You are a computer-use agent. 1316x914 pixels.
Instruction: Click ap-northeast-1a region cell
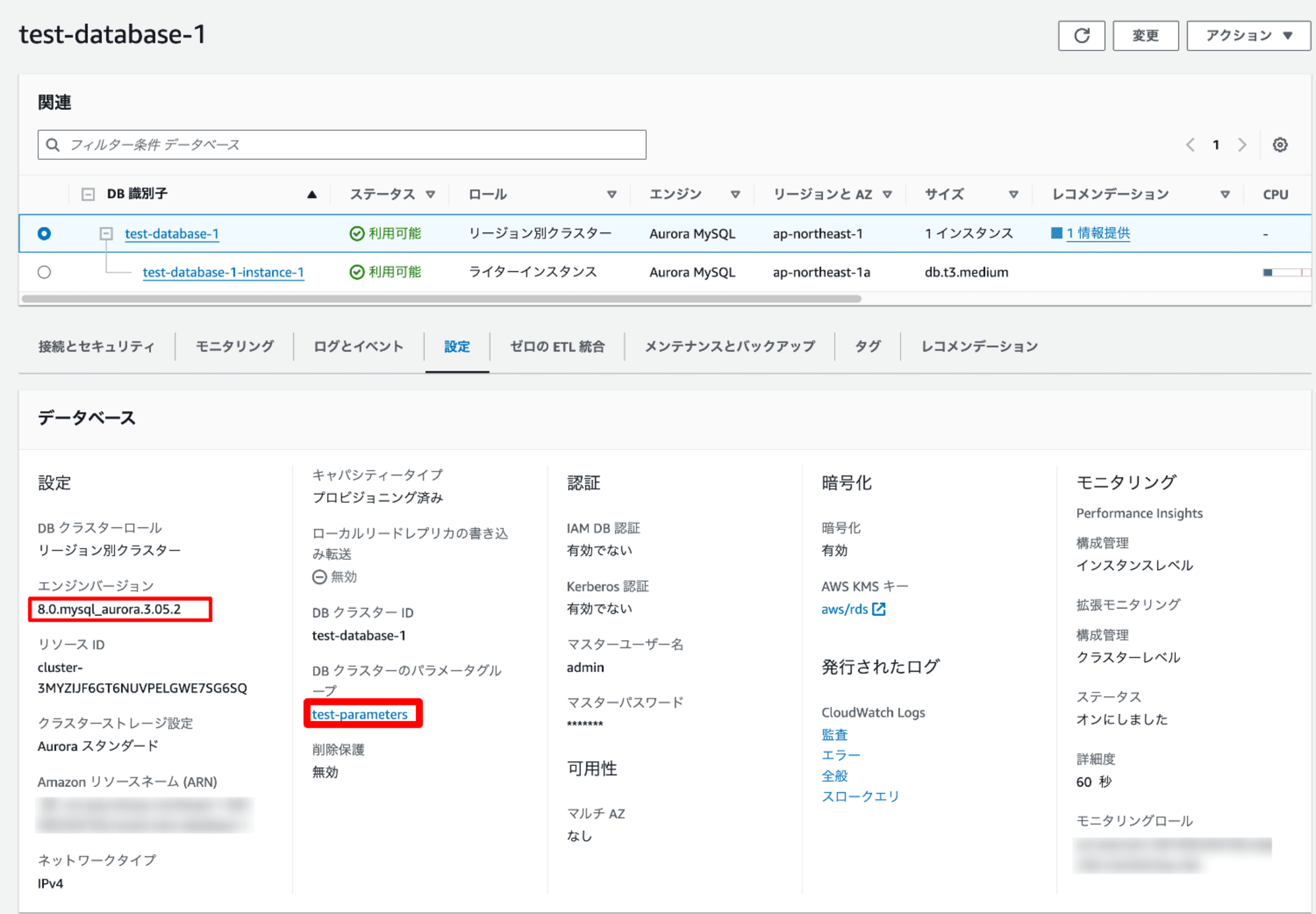click(x=821, y=272)
